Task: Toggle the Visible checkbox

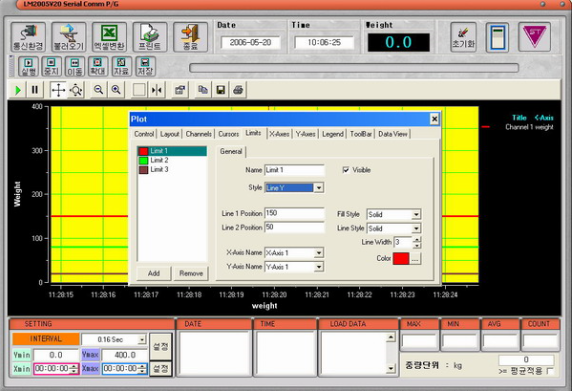Action: tap(345, 170)
